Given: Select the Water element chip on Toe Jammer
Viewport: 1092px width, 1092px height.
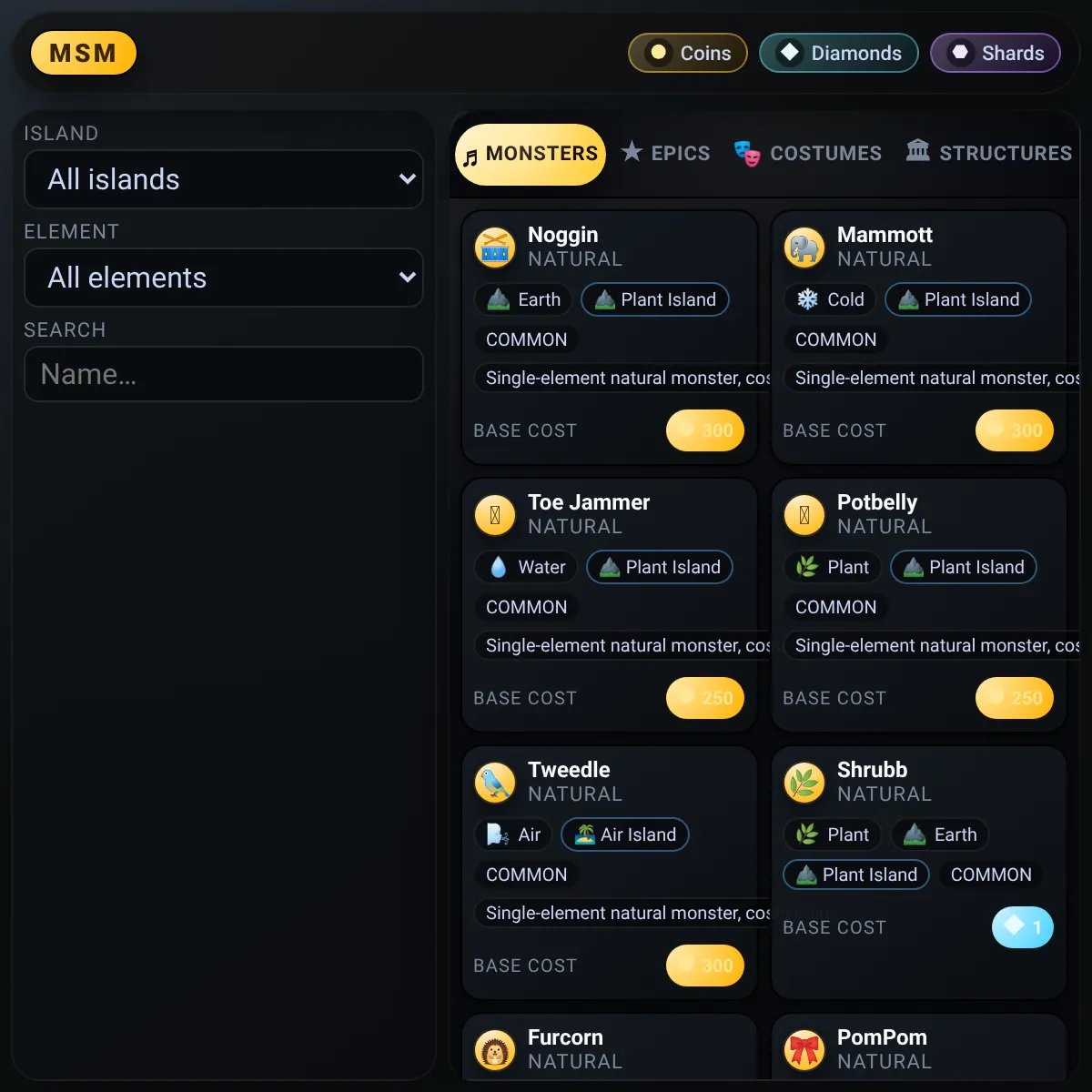Looking at the screenshot, I should 526,567.
